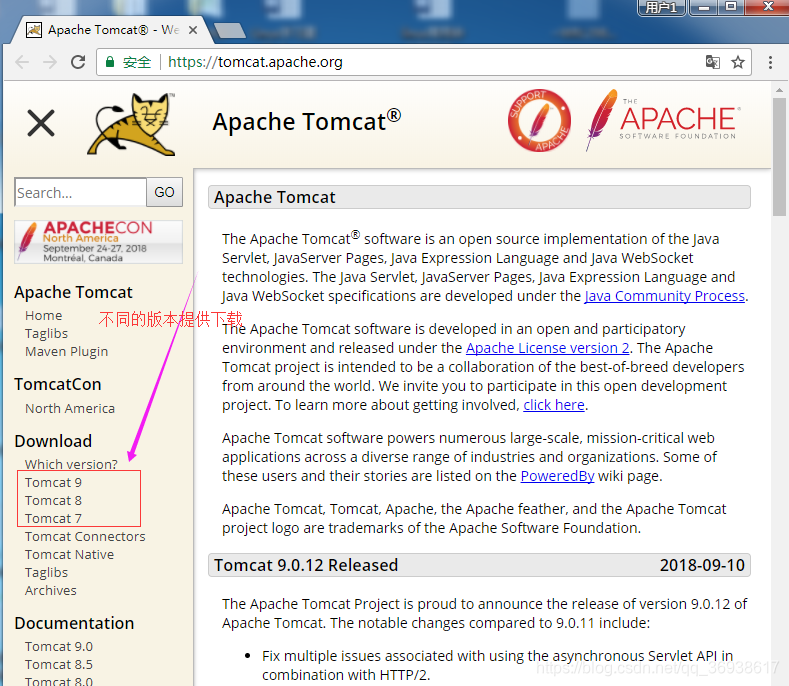
Task: Open the Which version? link
Action: pyautogui.click(x=71, y=464)
